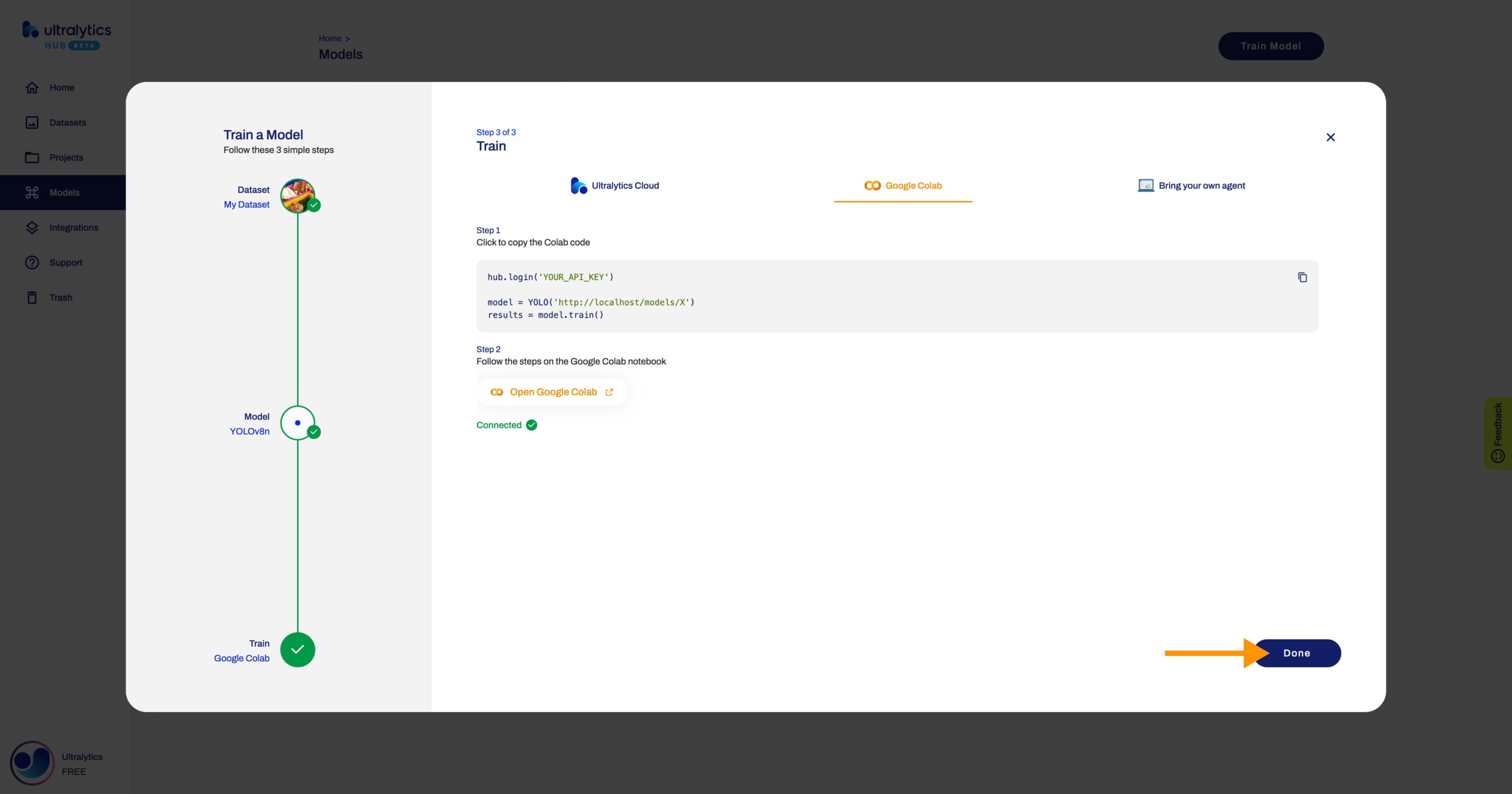Click the Datasets sidebar icon
Viewport: 1512px width, 794px height.
pos(31,122)
